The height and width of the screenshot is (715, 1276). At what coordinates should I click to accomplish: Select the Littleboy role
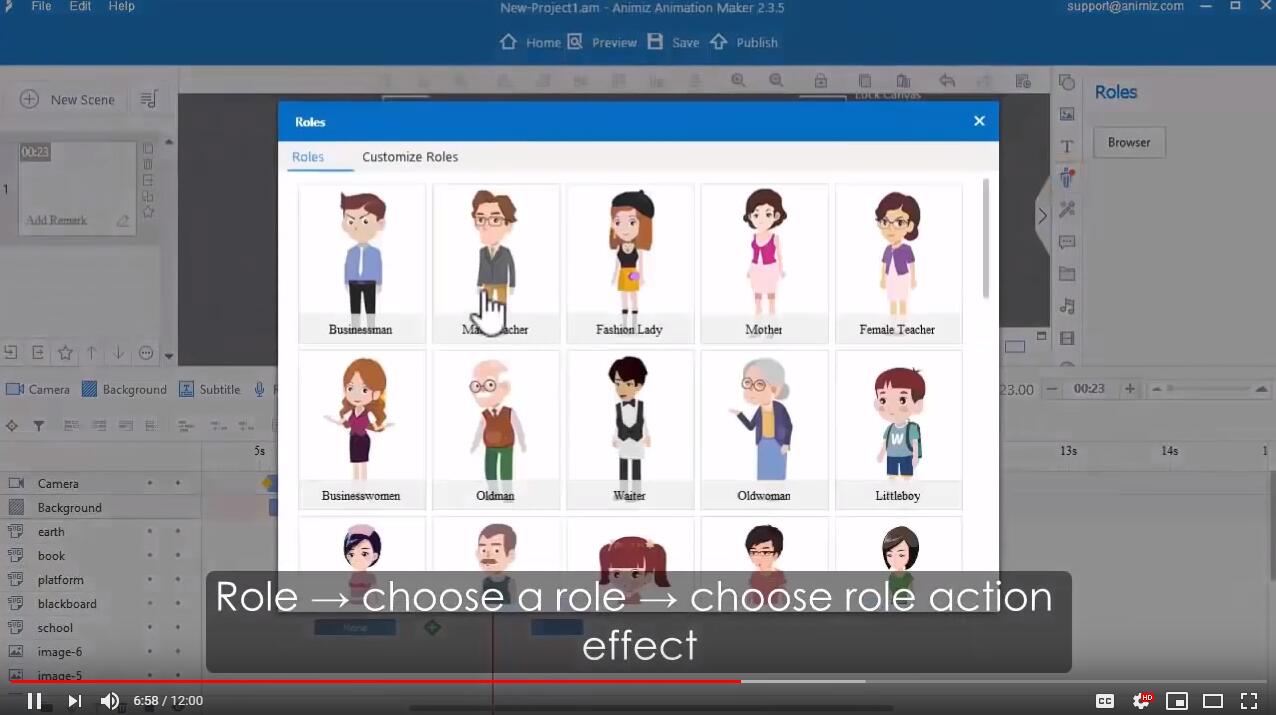pyautogui.click(x=897, y=429)
